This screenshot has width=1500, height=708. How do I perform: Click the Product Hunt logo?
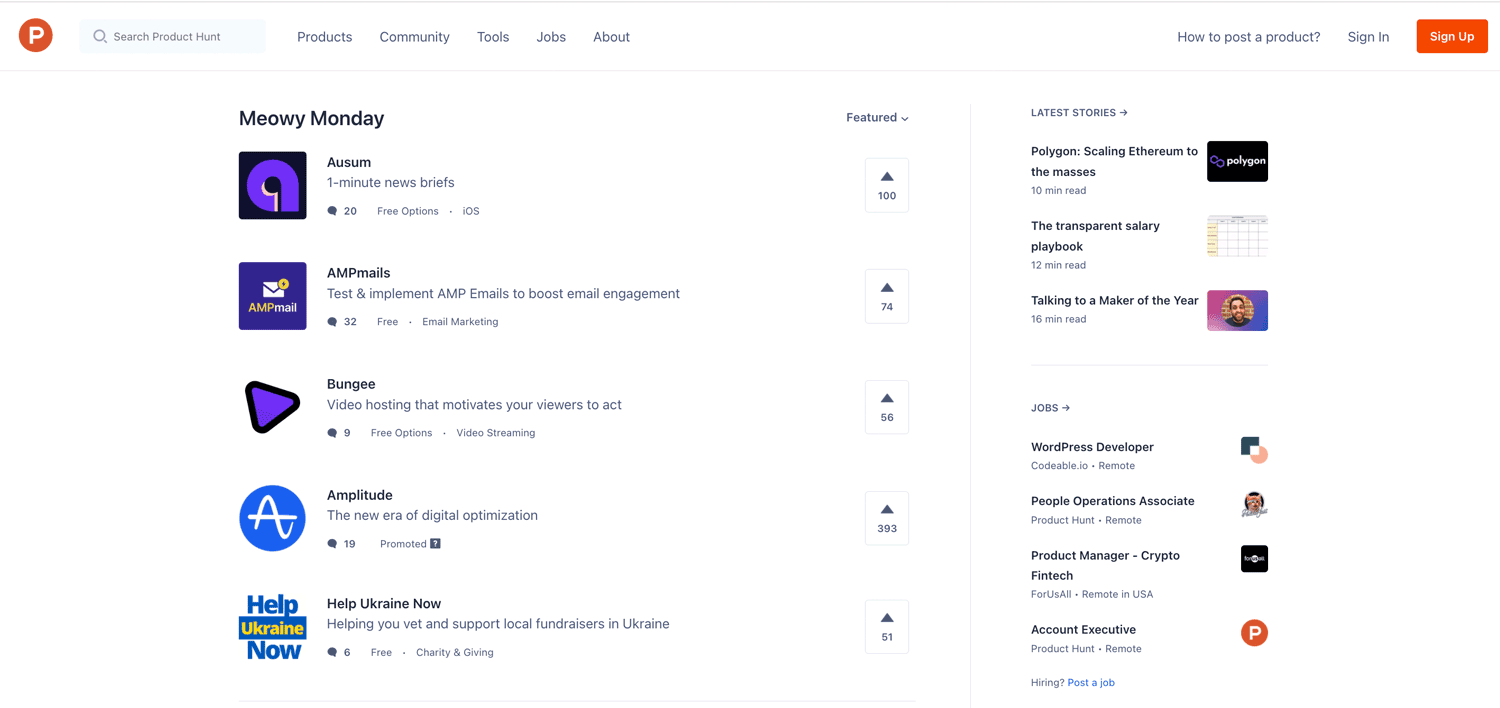(35, 34)
